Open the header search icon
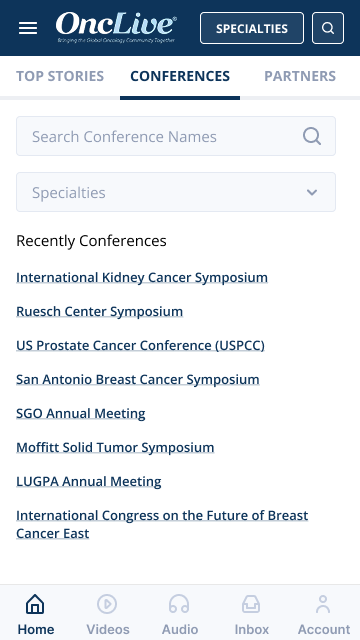The width and height of the screenshot is (360, 640). [328, 28]
